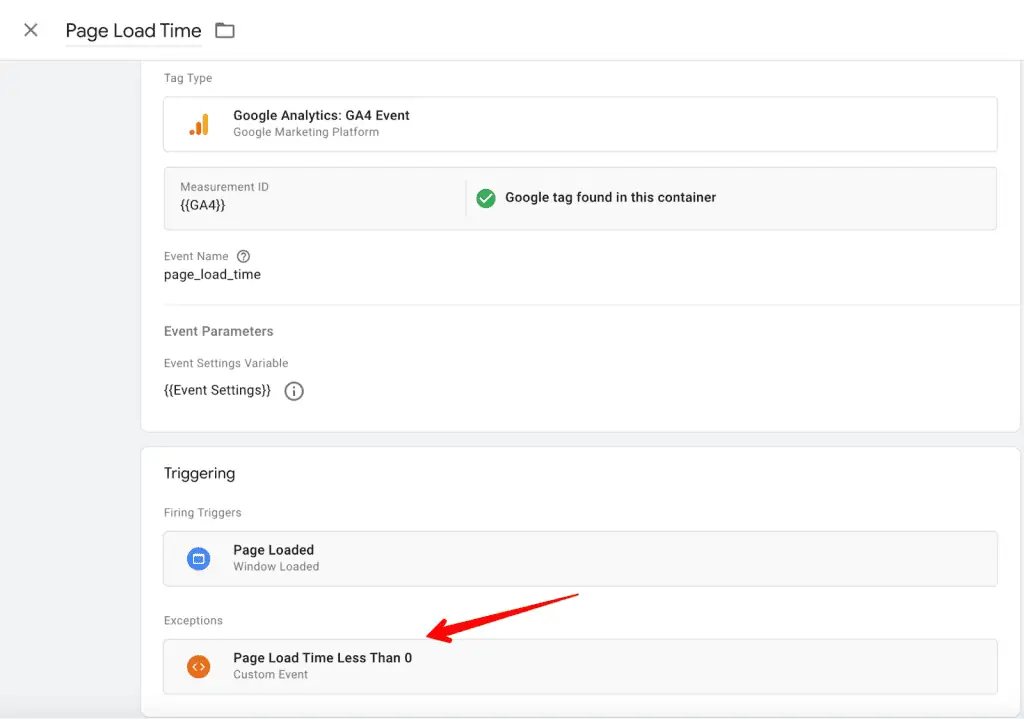1024x719 pixels.
Task: Open the Event Name help question mark
Action: 242,256
